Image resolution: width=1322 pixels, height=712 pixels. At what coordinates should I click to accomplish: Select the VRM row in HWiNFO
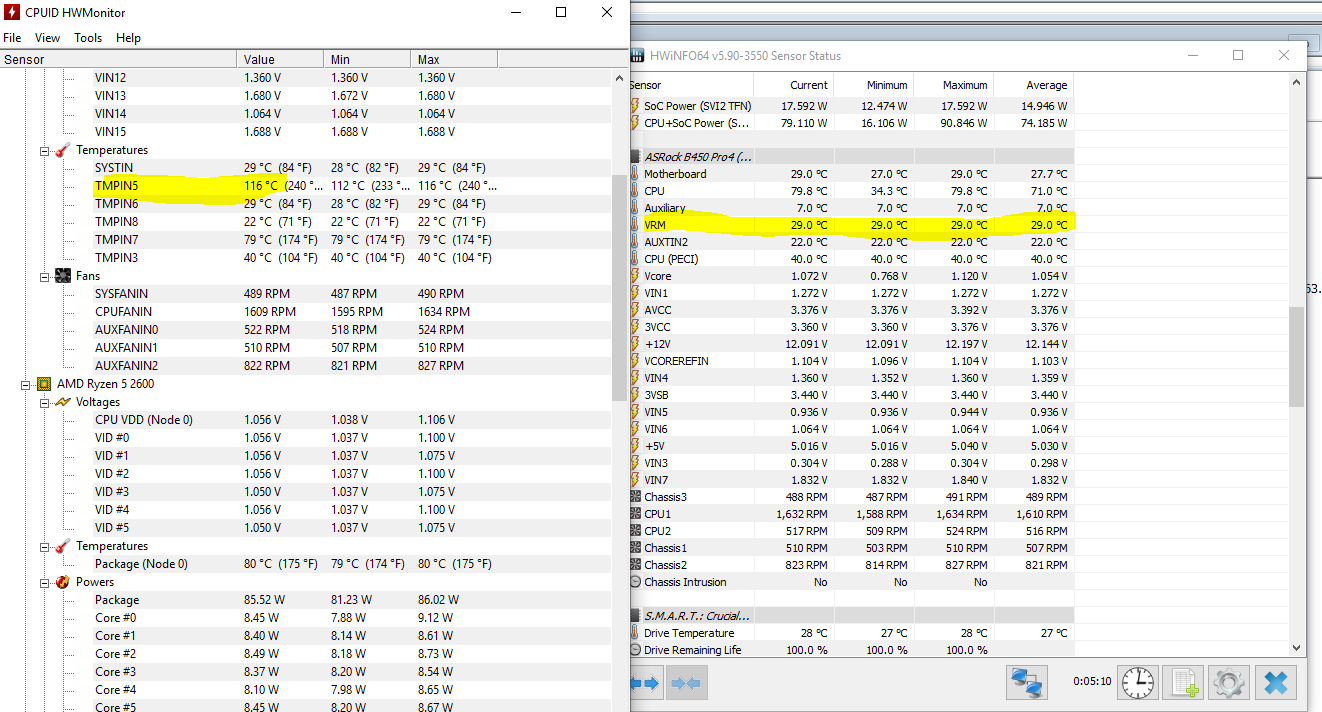tap(852, 225)
